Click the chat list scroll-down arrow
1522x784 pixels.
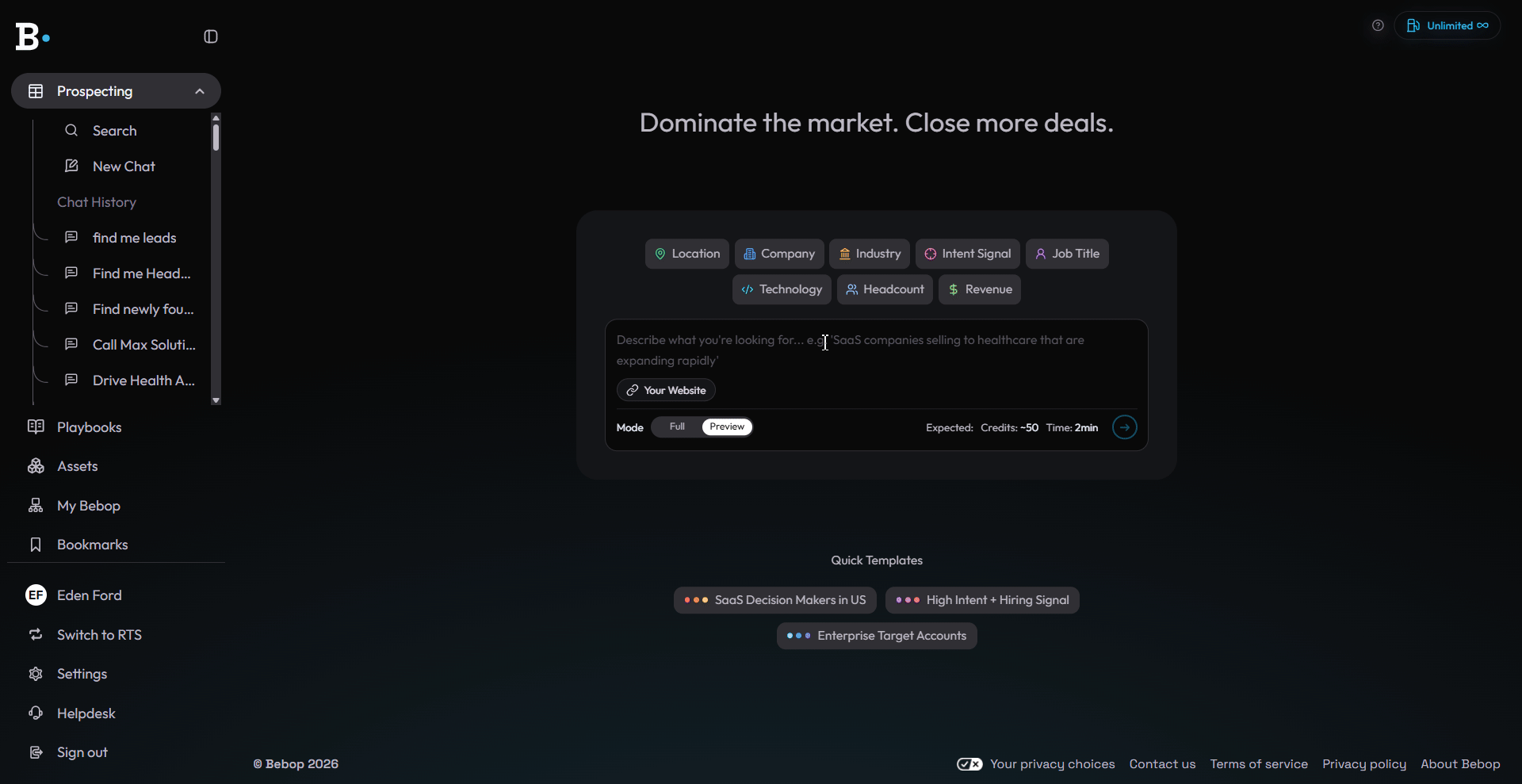216,400
